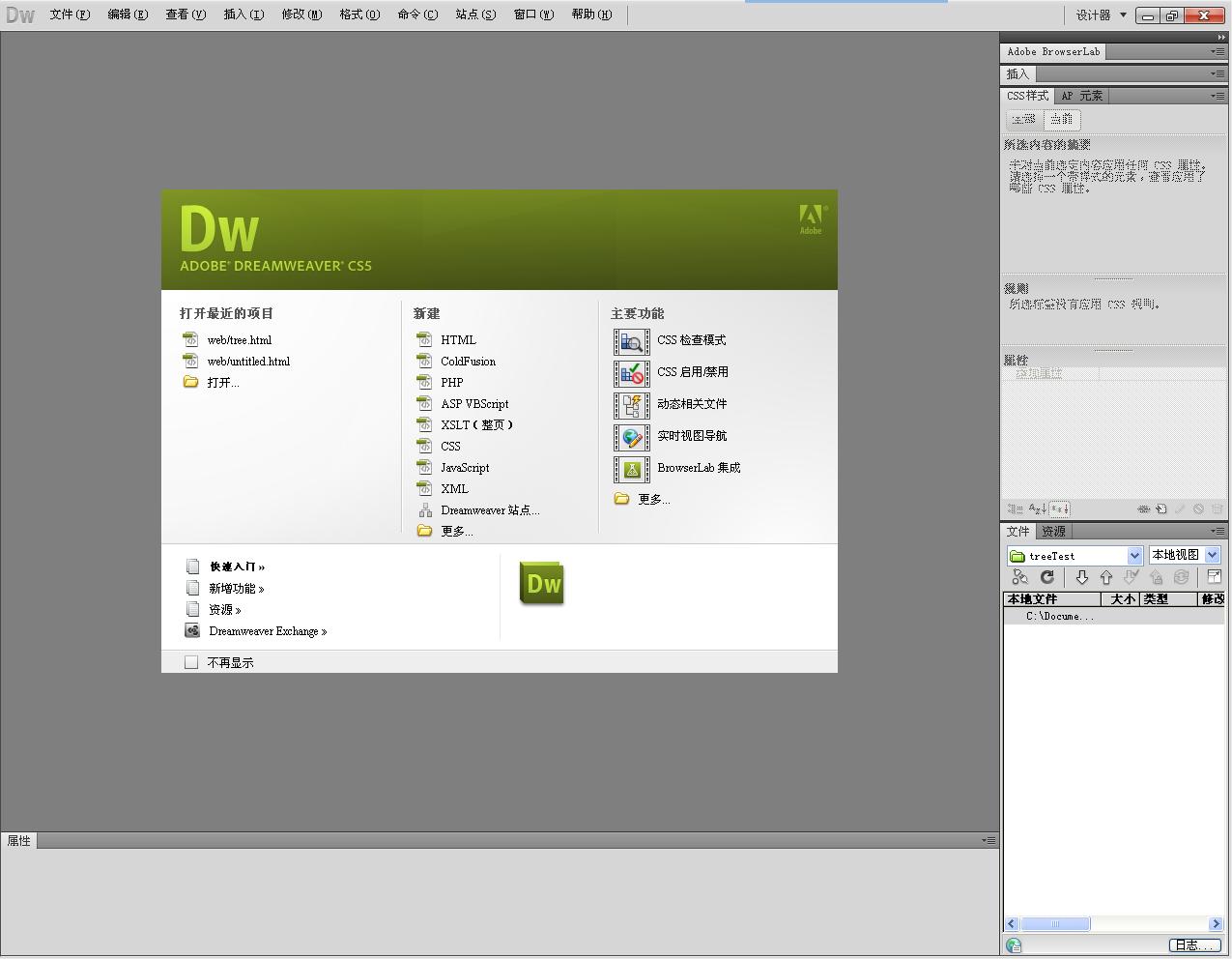Toggle the 当前 mode button in CSS panel
The image size is (1232, 959).
[x=1061, y=119]
